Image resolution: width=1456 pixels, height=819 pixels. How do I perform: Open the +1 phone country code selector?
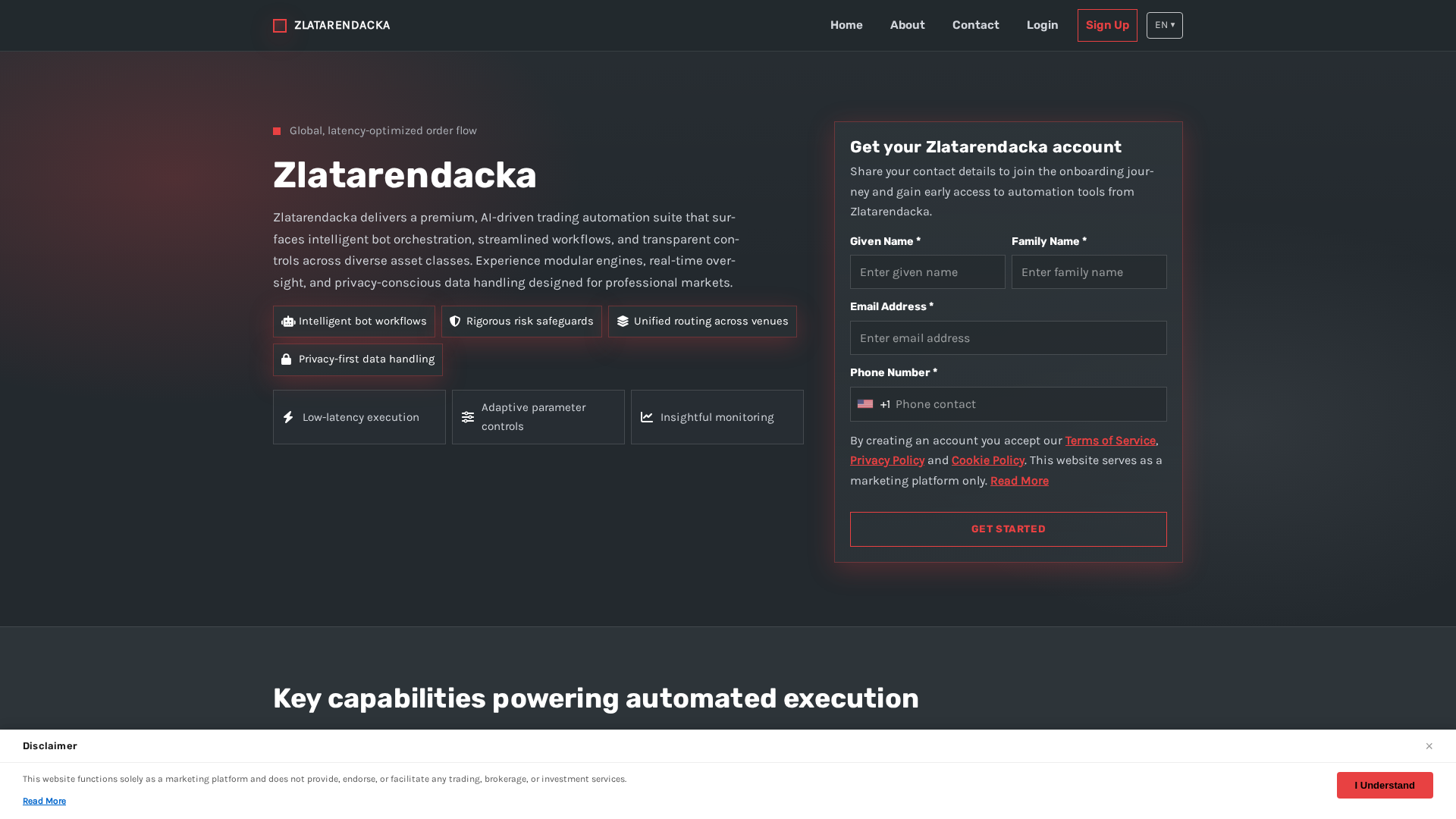(874, 404)
